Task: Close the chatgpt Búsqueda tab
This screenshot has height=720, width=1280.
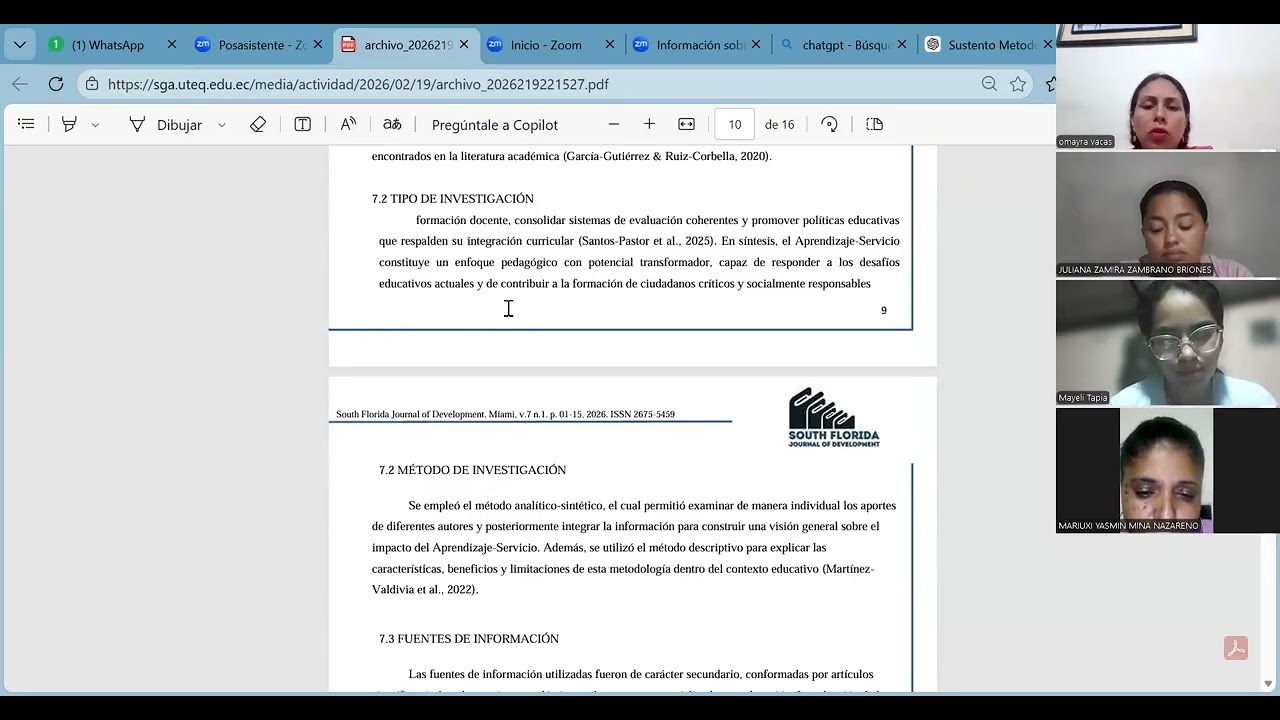Action: coord(902,45)
